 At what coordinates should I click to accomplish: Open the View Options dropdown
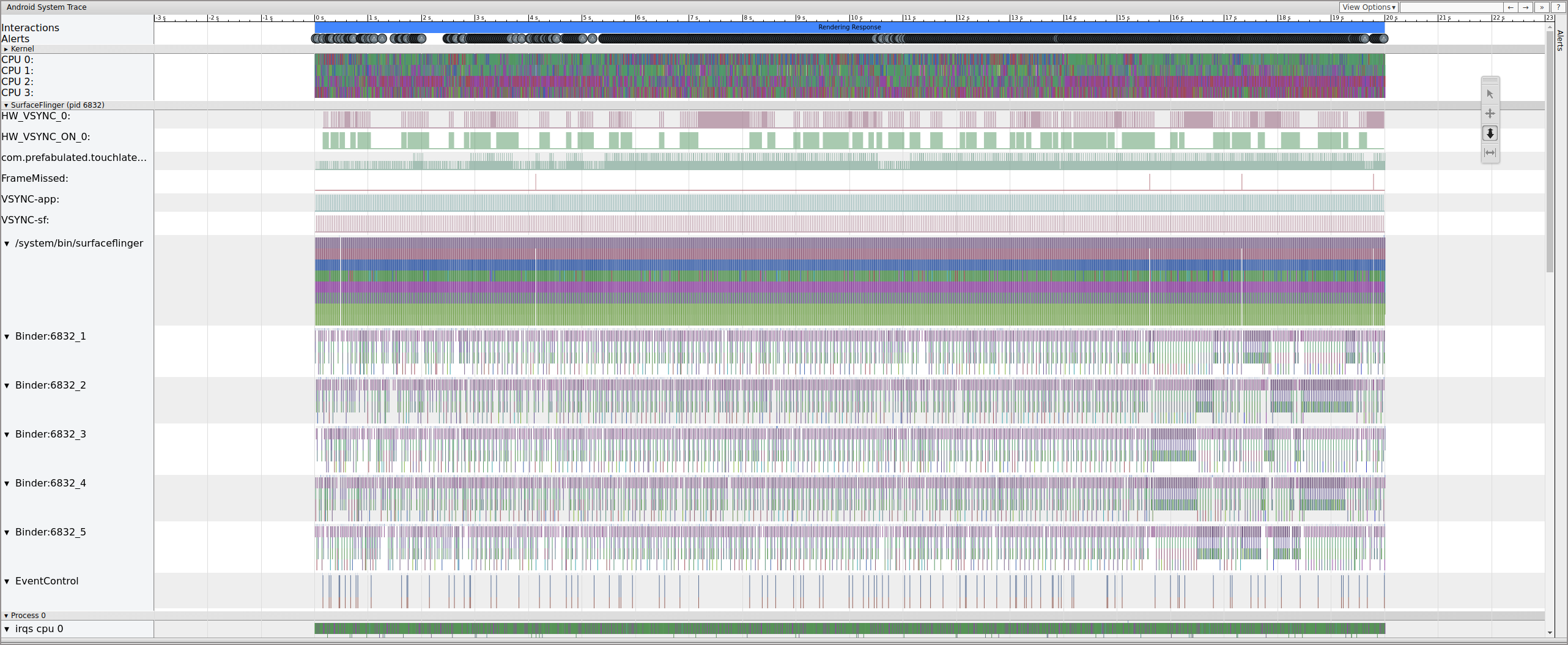tap(1369, 7)
